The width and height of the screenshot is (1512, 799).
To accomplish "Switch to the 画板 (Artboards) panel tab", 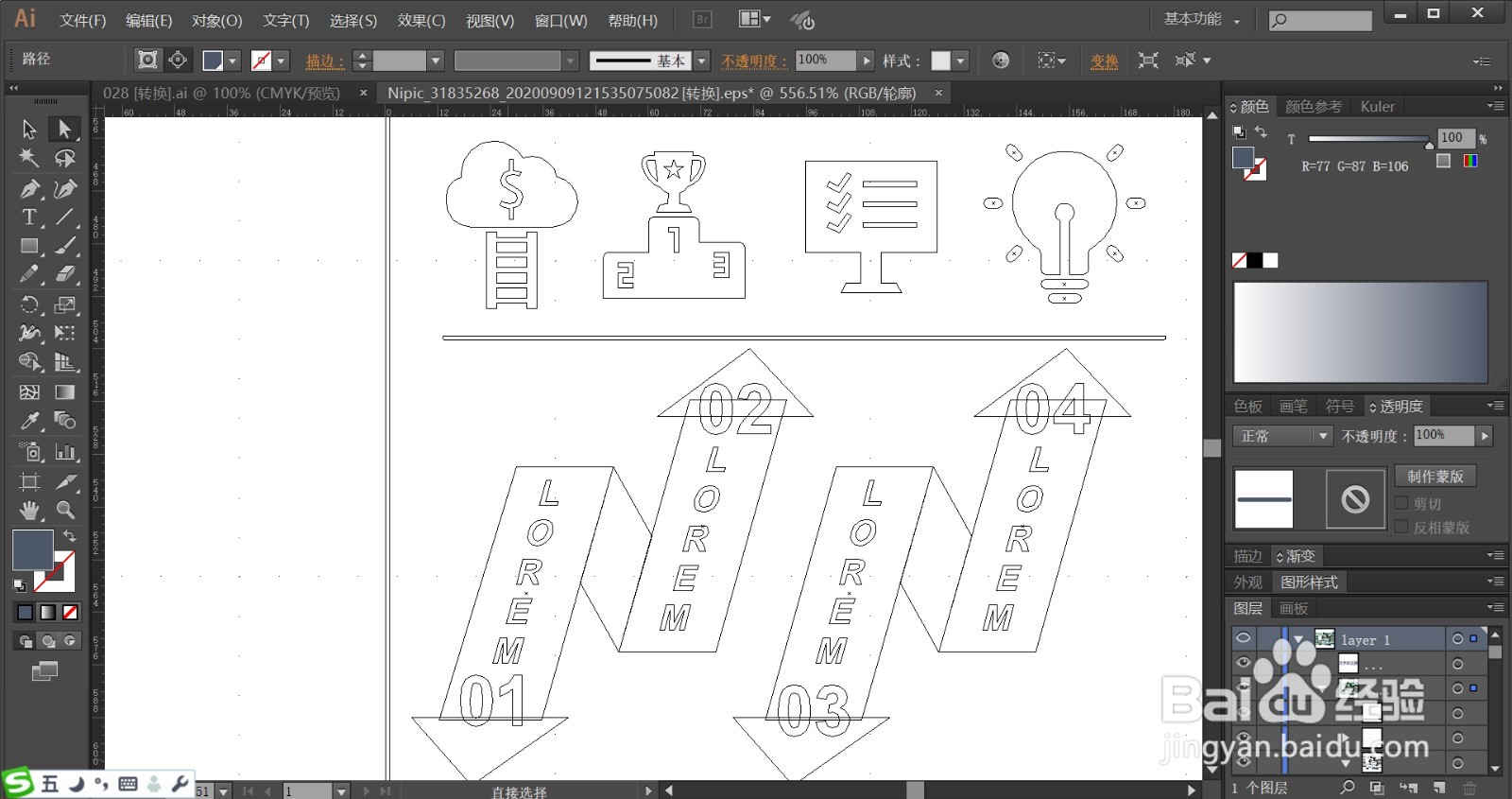I will coord(1294,608).
